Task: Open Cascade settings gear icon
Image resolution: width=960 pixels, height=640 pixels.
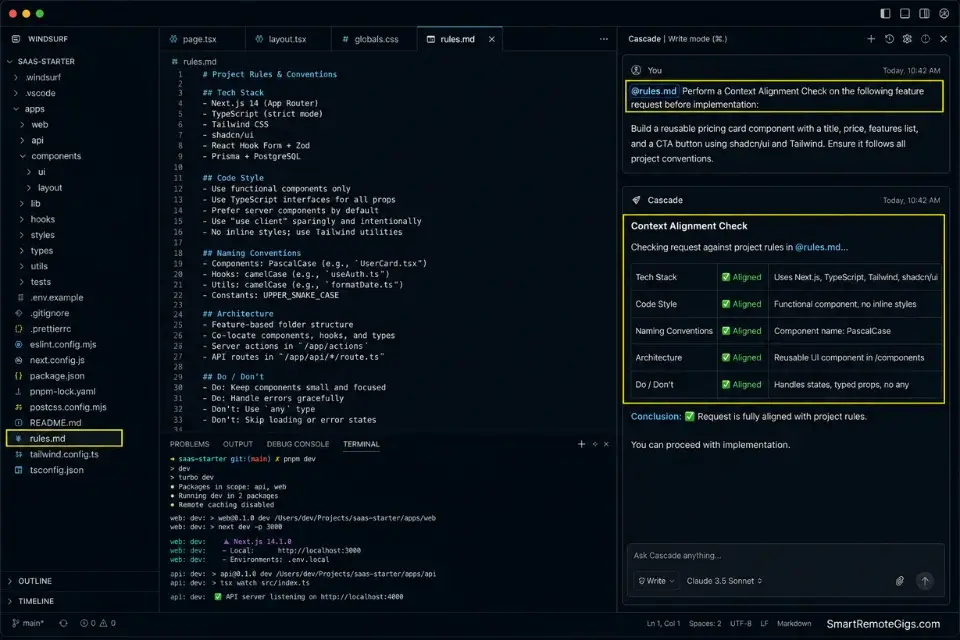Action: pos(907,39)
